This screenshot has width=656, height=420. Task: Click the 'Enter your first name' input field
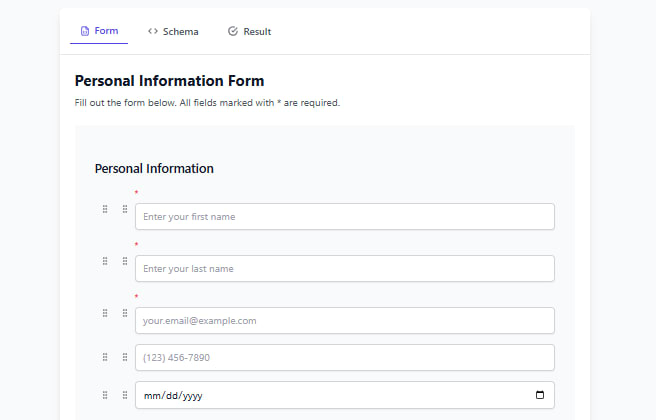[345, 217]
